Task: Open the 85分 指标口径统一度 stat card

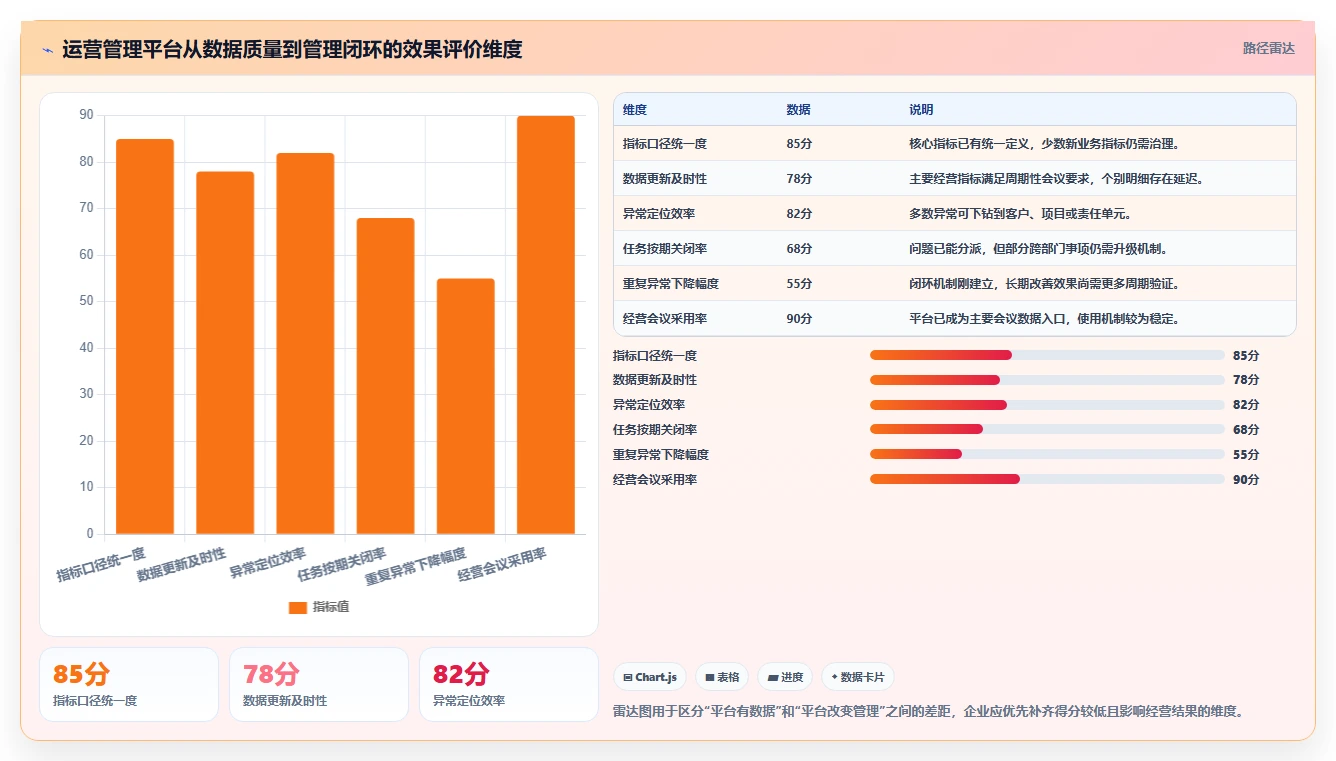Action: coord(129,684)
